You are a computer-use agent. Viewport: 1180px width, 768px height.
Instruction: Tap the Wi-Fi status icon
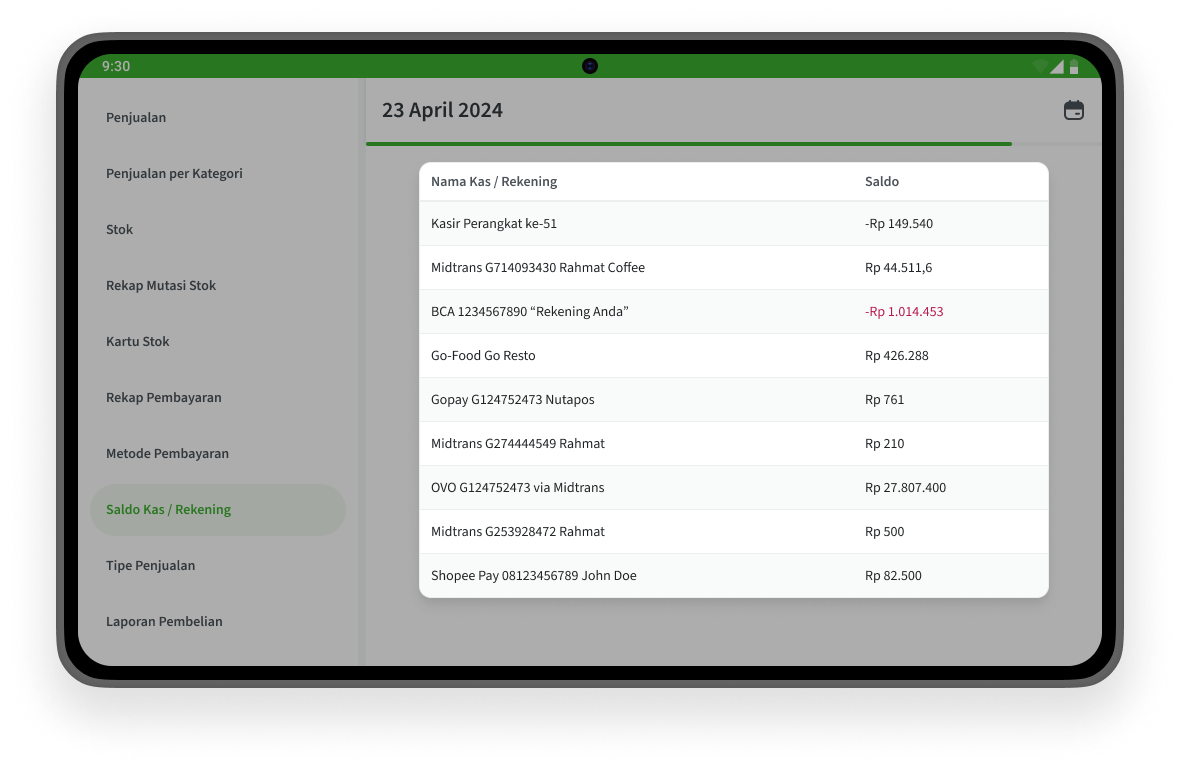pos(1041,66)
